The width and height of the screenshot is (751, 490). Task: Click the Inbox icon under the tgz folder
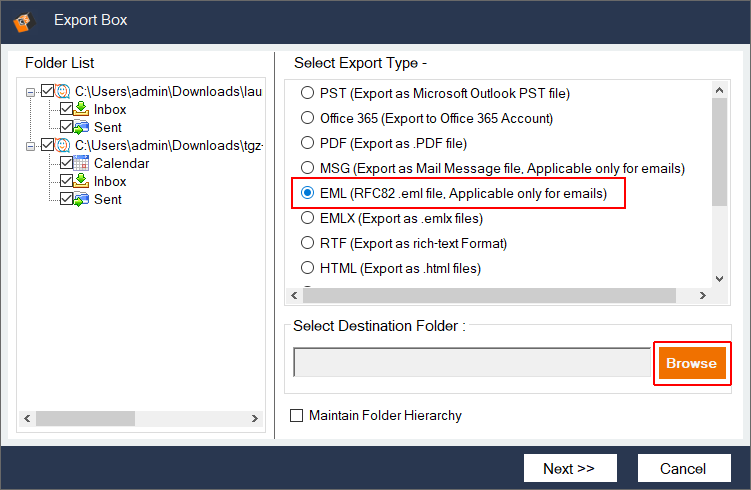coord(83,181)
